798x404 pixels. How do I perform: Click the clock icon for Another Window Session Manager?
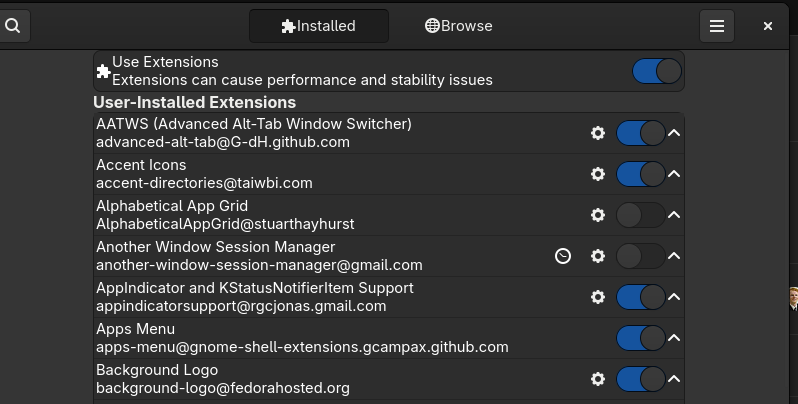[x=563, y=256]
